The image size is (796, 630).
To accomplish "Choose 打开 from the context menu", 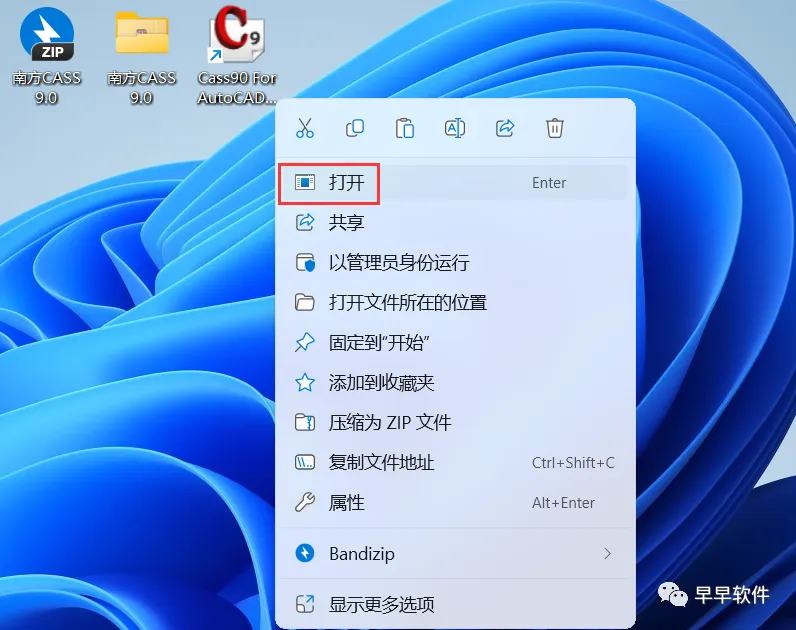I will (454, 183).
